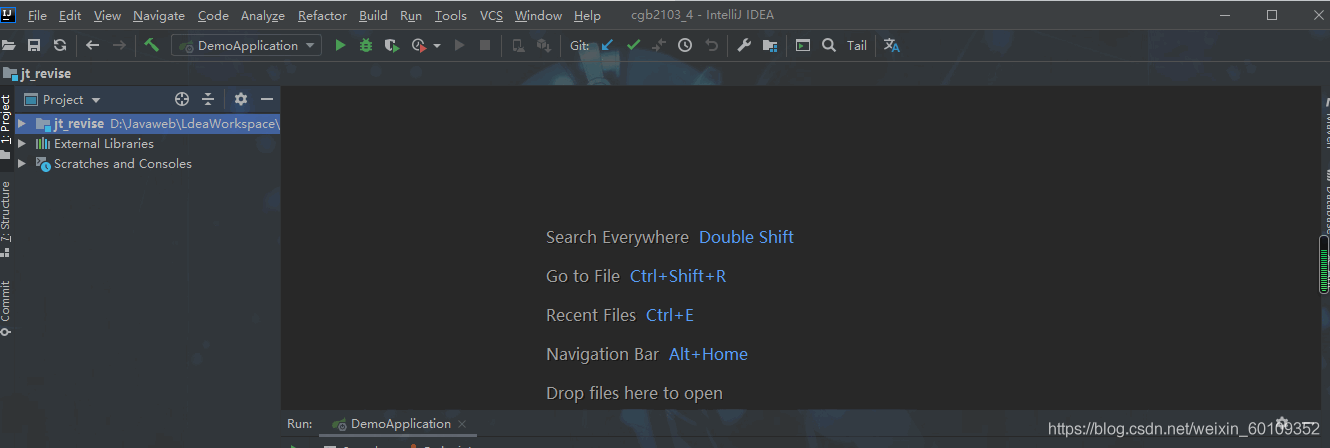Click the Tail toolbar button
This screenshot has width=1330, height=448.
click(857, 45)
